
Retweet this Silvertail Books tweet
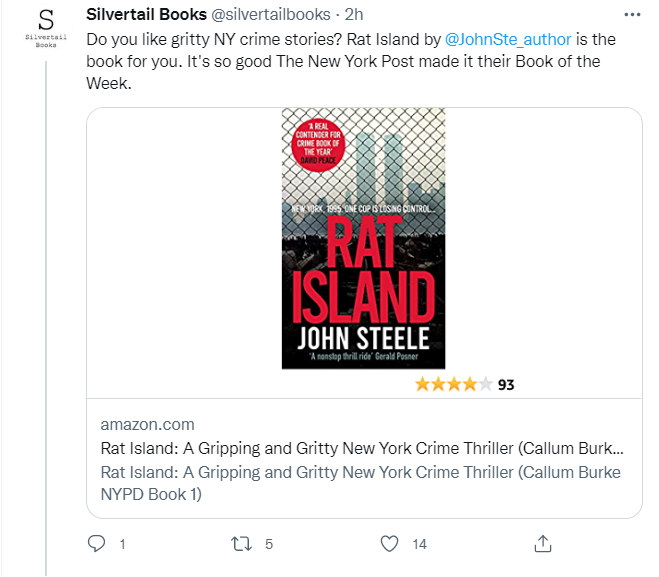[x=241, y=543]
